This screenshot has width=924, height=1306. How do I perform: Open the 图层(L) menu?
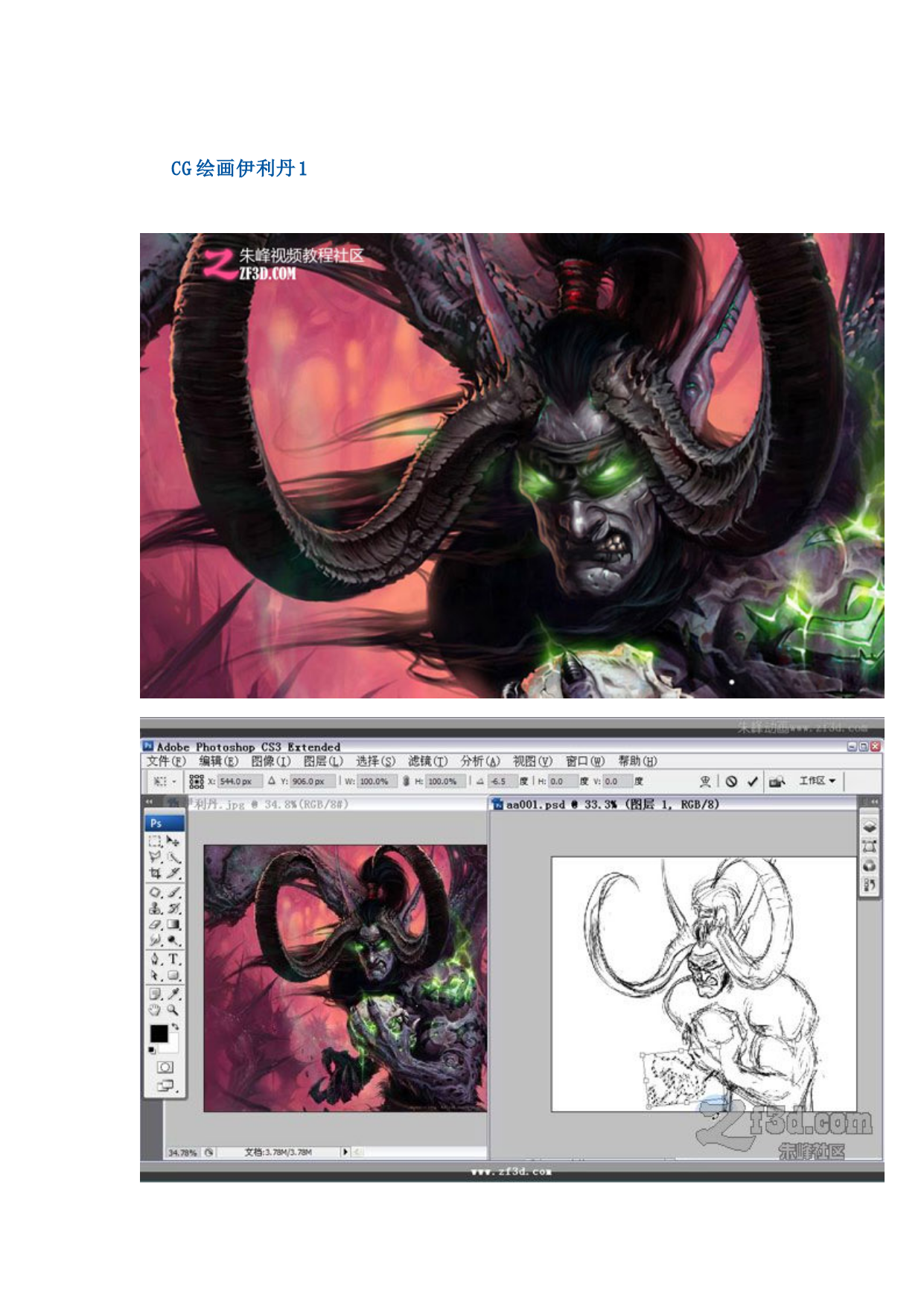point(323,761)
